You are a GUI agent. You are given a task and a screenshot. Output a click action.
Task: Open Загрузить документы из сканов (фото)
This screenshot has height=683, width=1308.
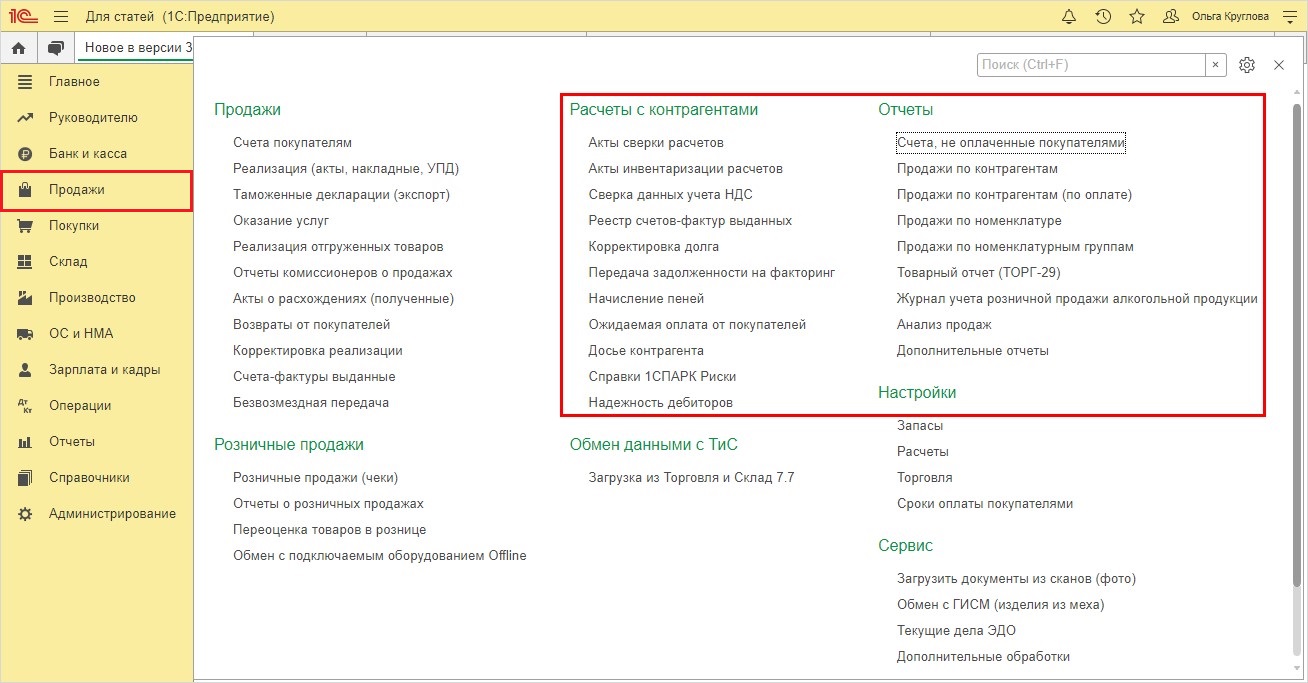click(1016, 579)
